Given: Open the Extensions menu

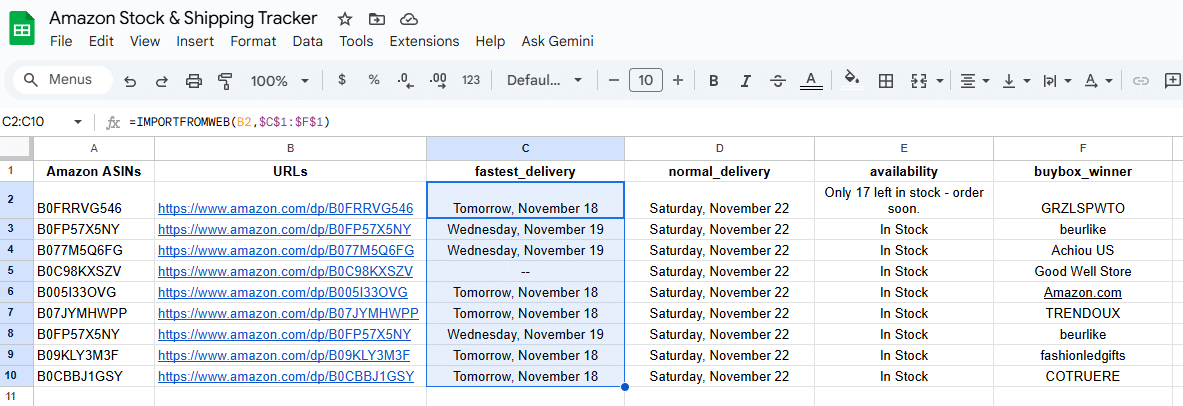Looking at the screenshot, I should [x=424, y=41].
